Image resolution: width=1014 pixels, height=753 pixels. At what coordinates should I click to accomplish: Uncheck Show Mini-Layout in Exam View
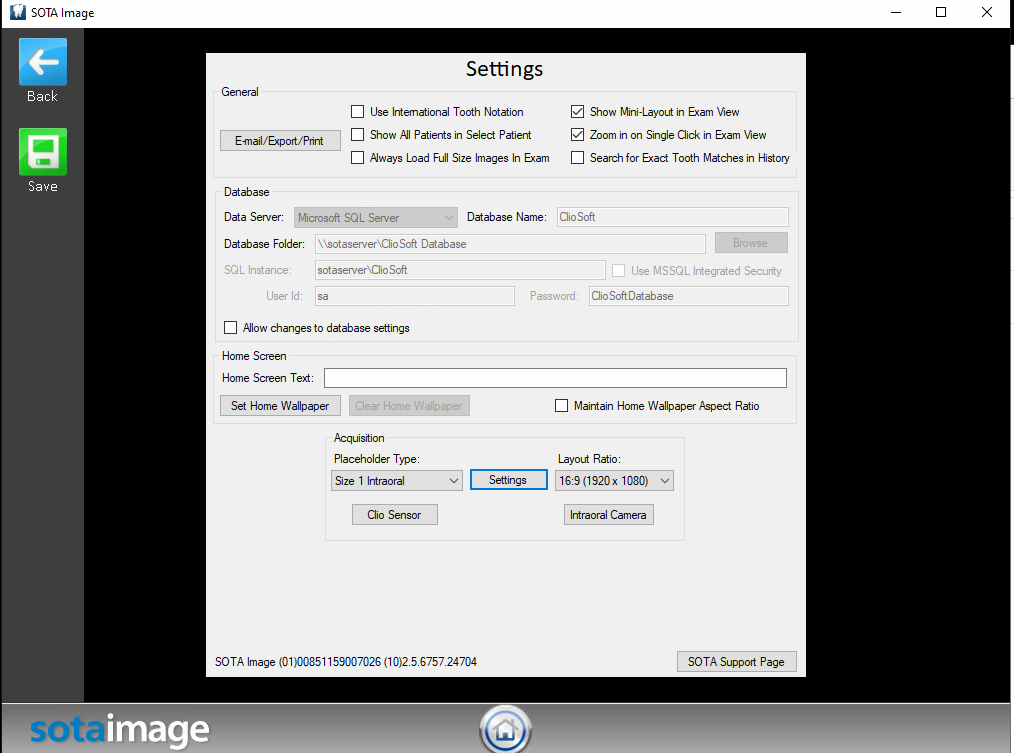[x=577, y=112]
